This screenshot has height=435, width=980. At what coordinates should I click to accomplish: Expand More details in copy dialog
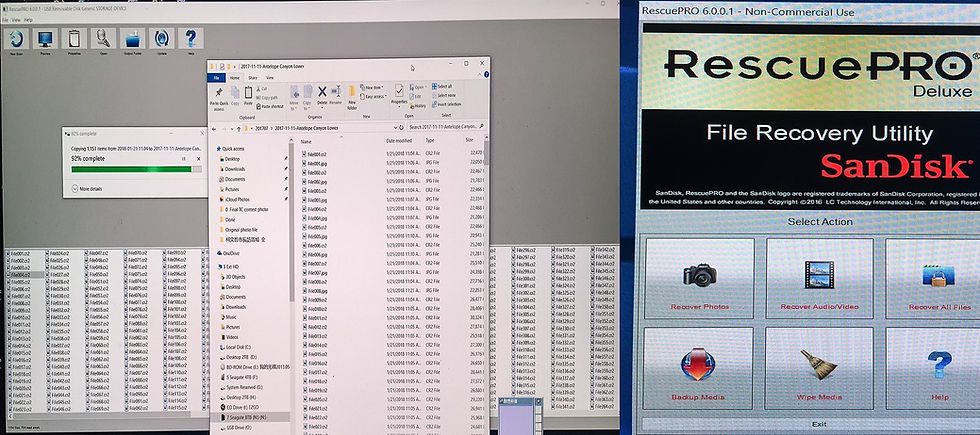(x=86, y=189)
